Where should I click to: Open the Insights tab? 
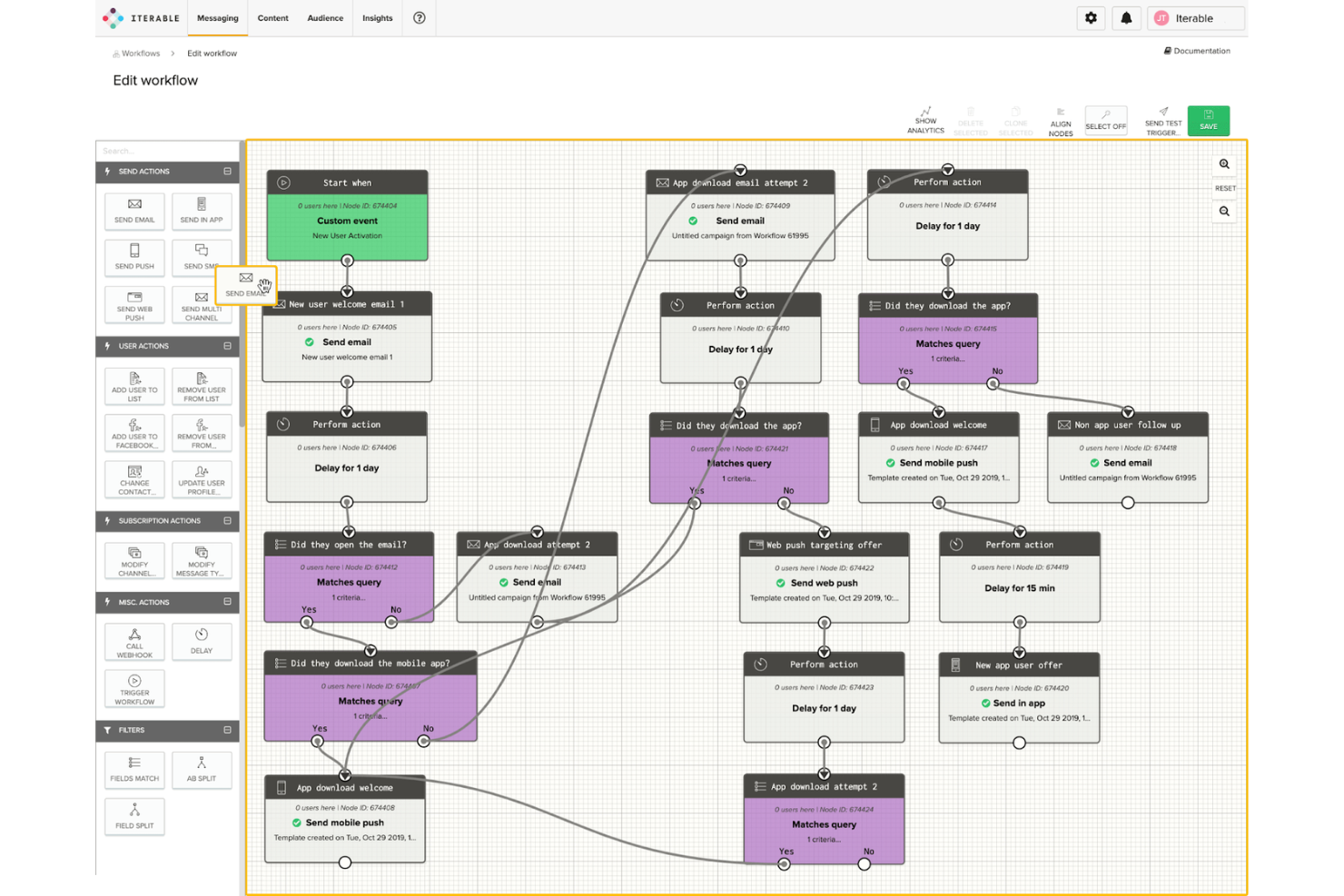point(378,18)
